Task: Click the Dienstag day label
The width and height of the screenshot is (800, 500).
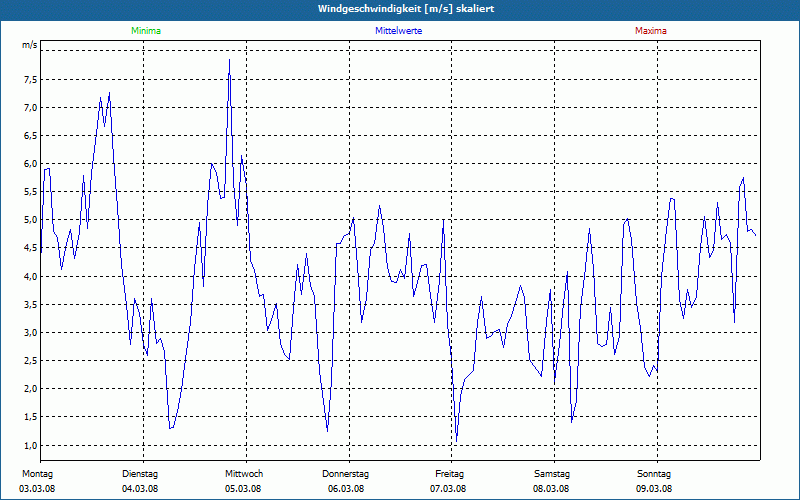Action: (x=140, y=474)
